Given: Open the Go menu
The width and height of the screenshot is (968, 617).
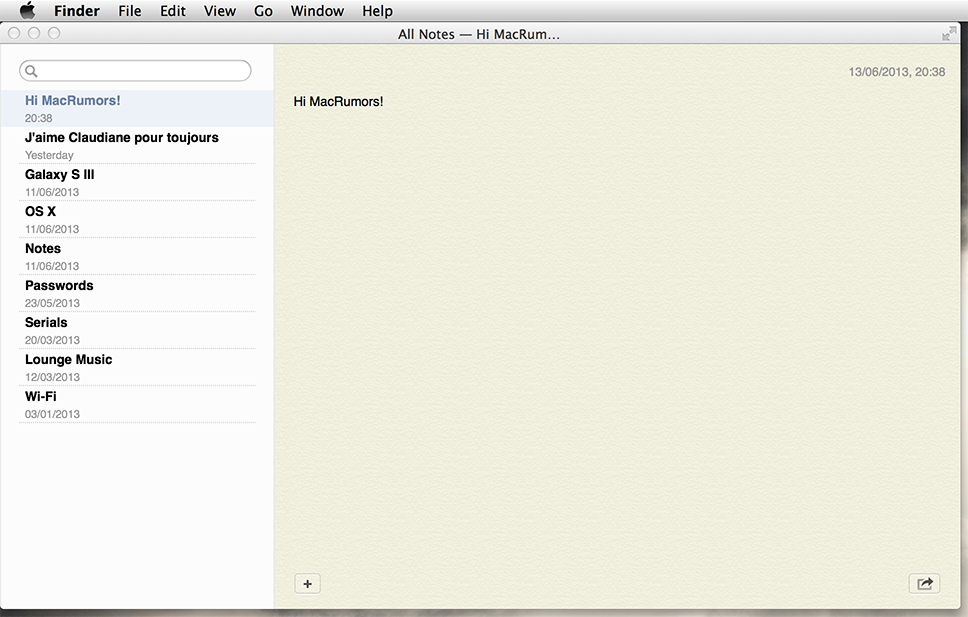Looking at the screenshot, I should pyautogui.click(x=263, y=10).
